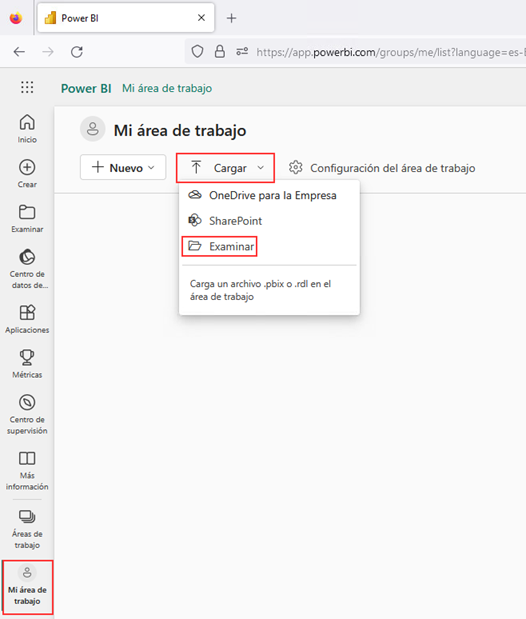Image resolution: width=526 pixels, height=619 pixels.
Task: Open the Cargar dropdown button
Action: 225,168
